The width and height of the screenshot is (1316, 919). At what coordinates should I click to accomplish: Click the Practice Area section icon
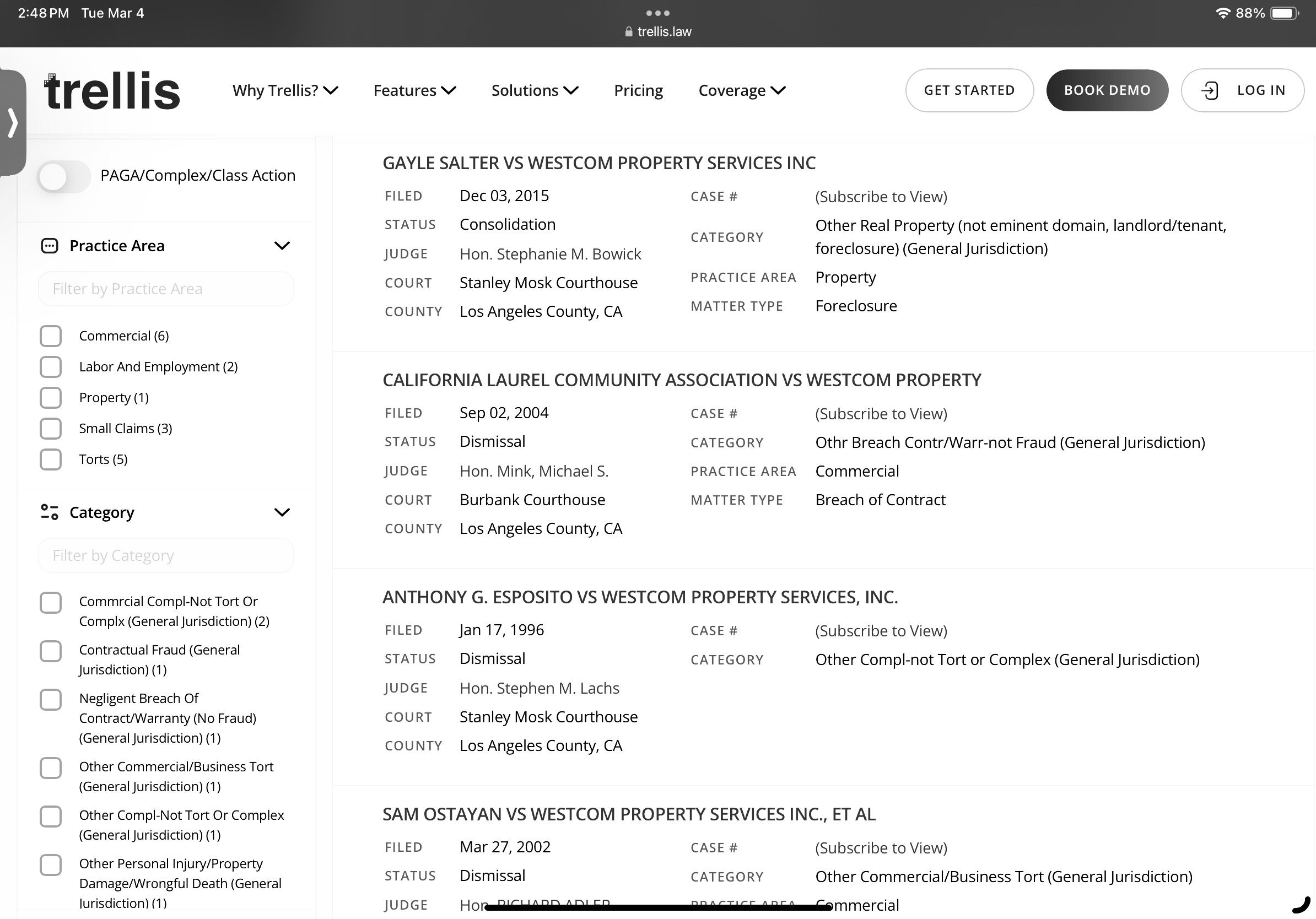point(49,246)
